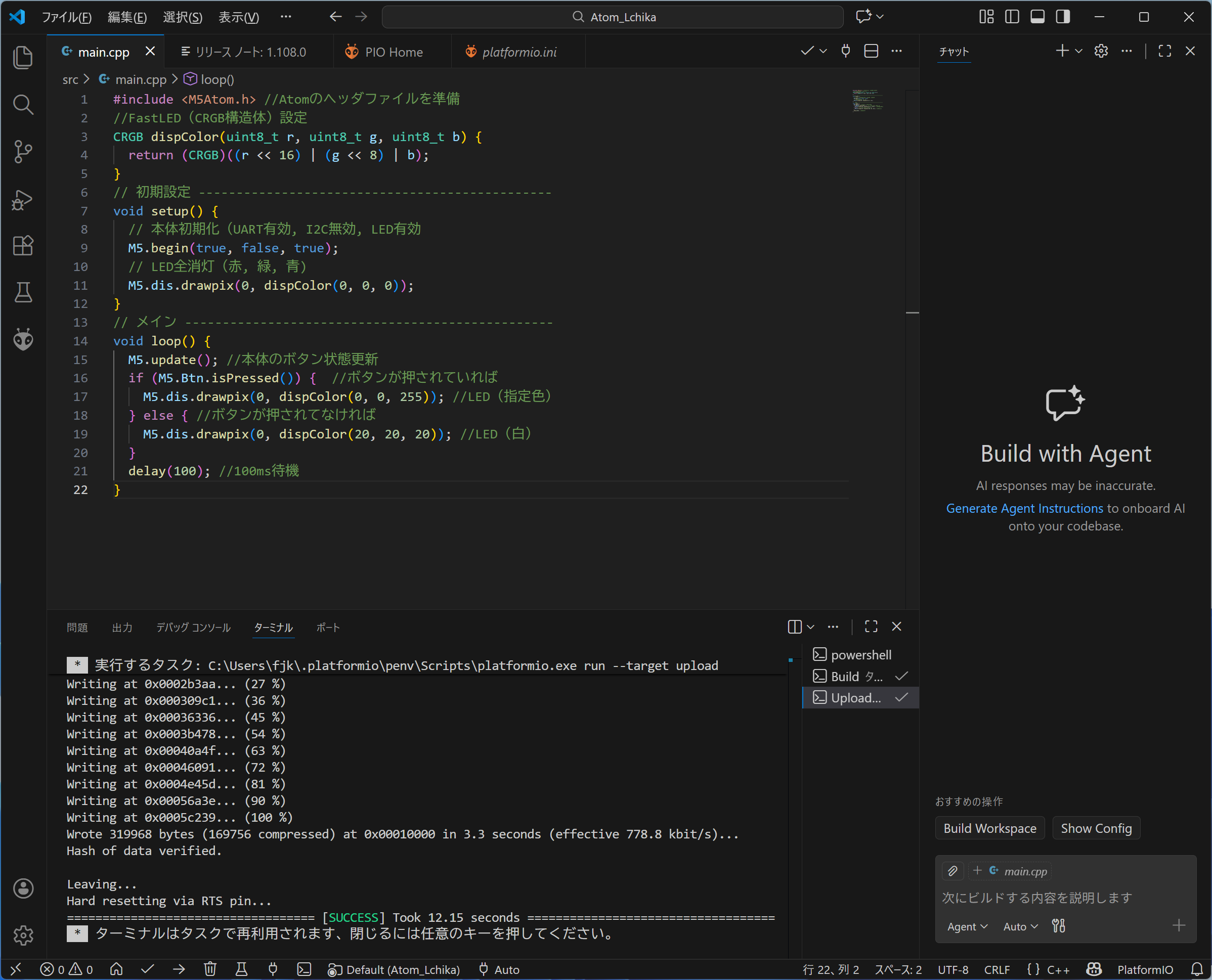Toggle the primary side bar layout
This screenshot has height=980, width=1212.
pos(1012,17)
